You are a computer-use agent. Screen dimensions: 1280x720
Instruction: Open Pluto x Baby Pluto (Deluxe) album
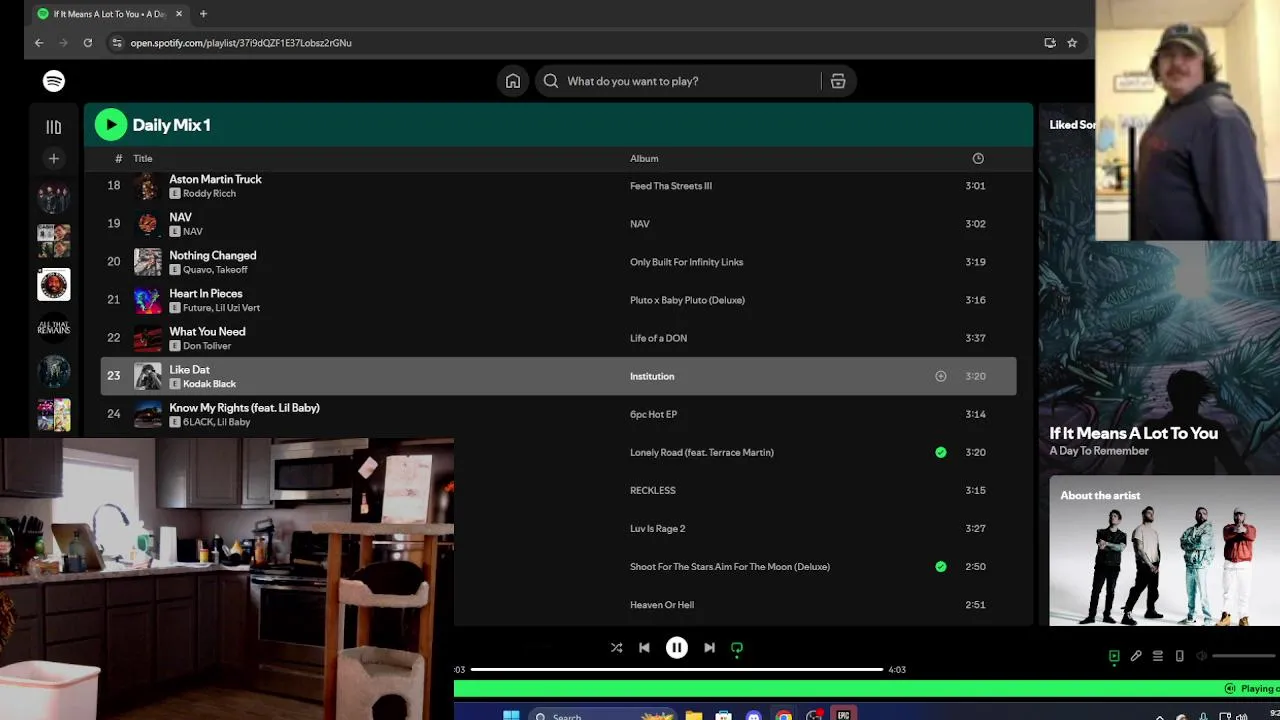click(687, 300)
